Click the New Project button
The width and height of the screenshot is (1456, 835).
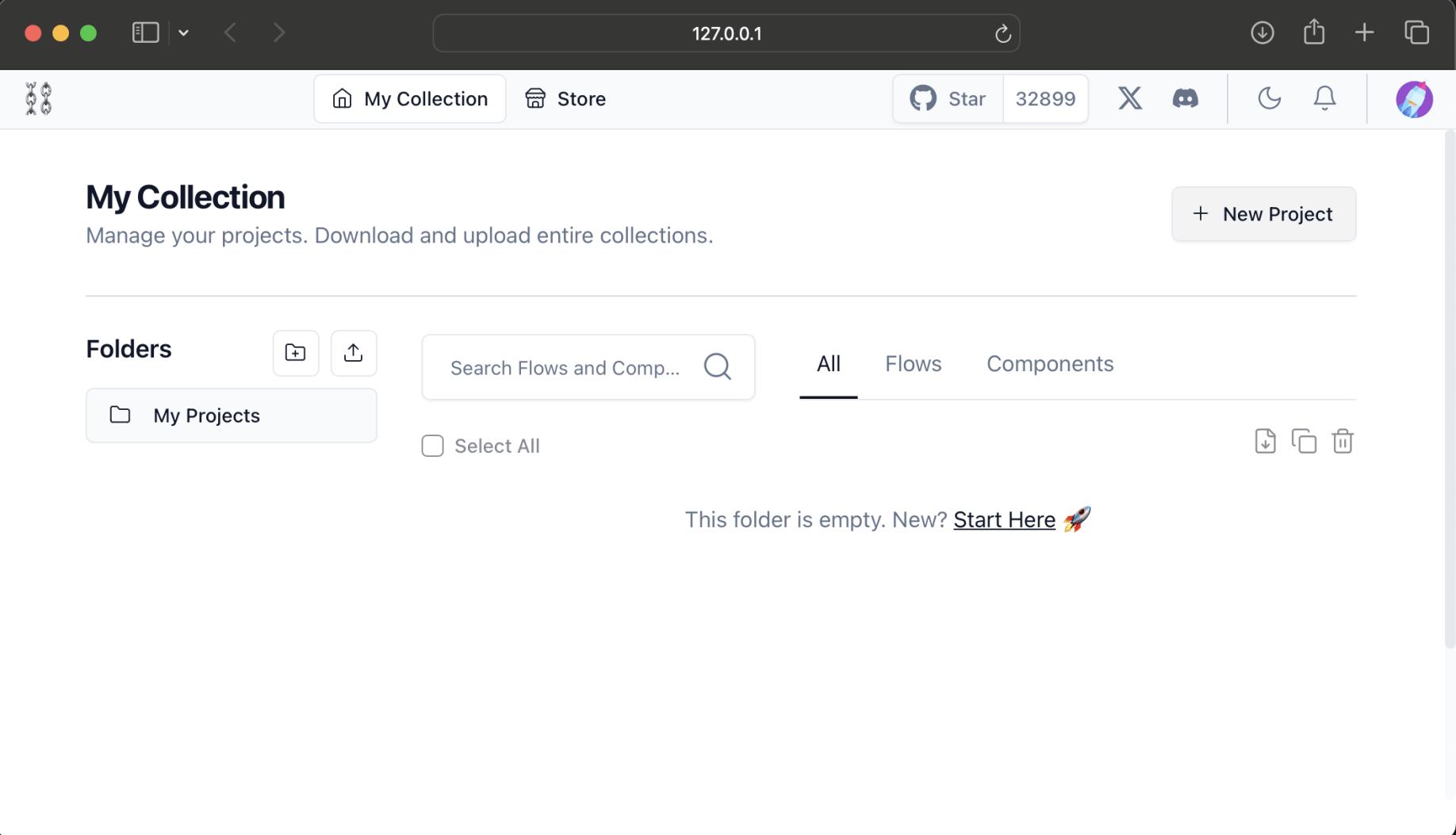[x=1263, y=214]
